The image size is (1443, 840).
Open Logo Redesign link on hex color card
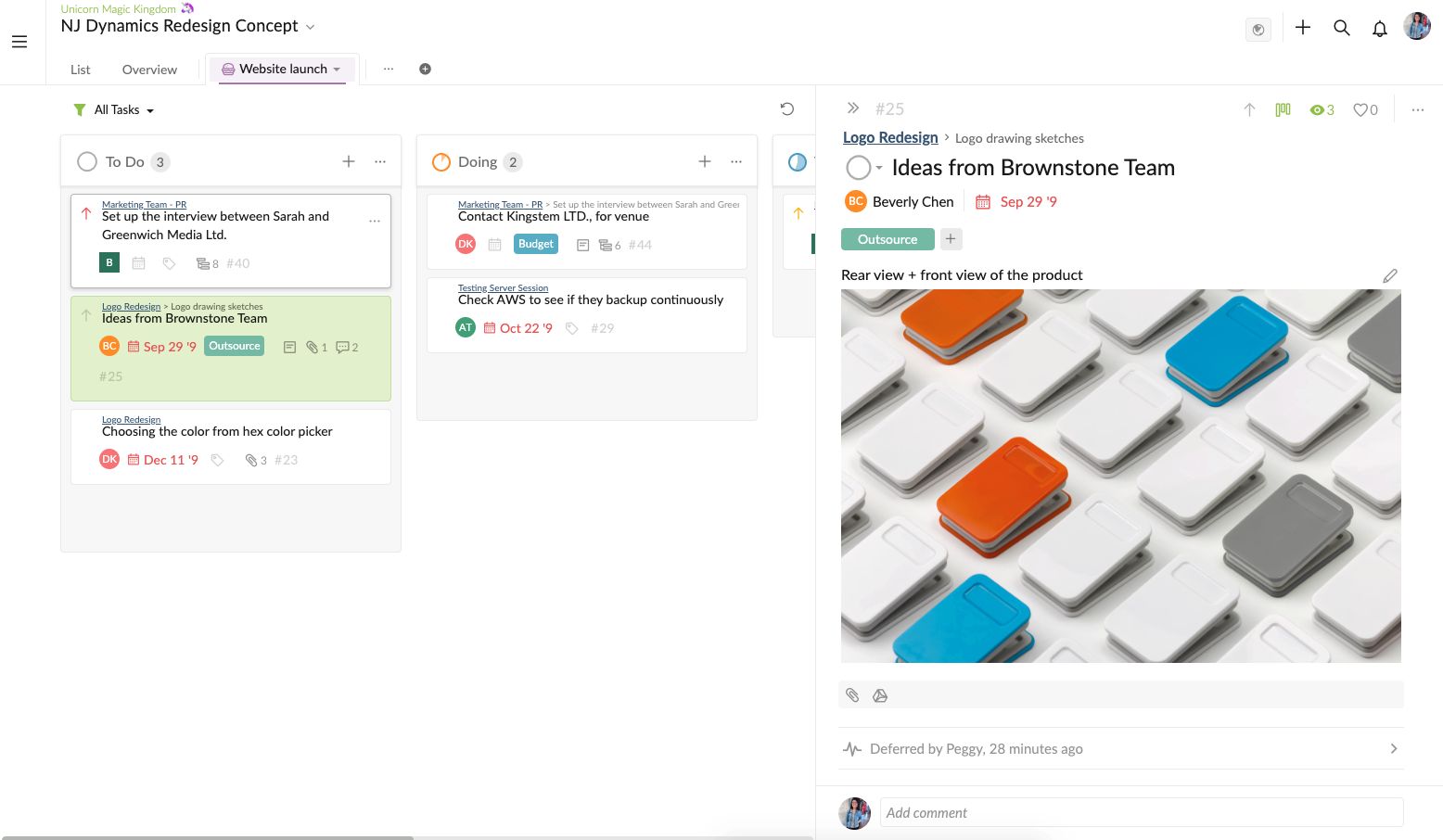[x=131, y=420]
